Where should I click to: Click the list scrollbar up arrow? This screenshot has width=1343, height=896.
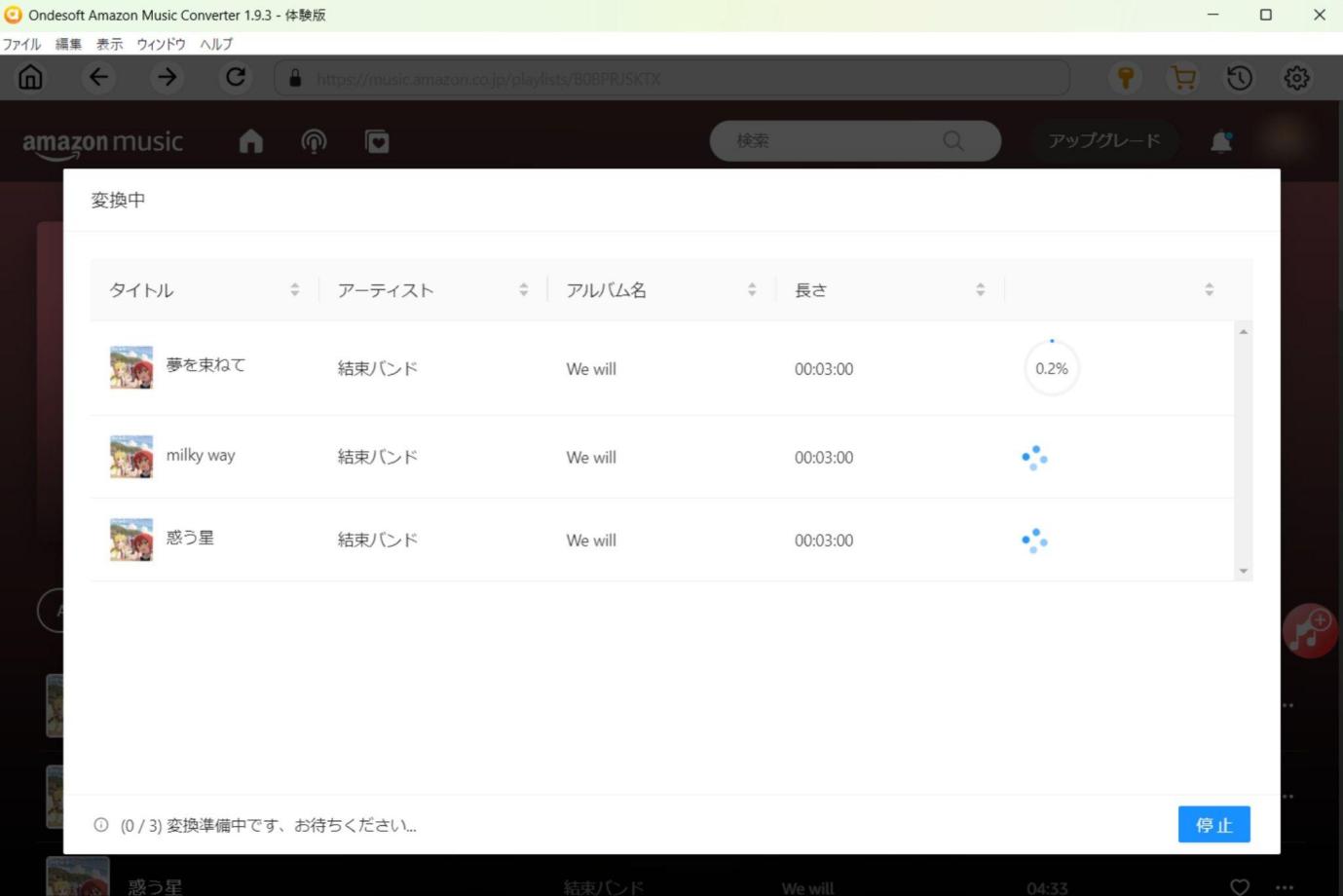1243,332
